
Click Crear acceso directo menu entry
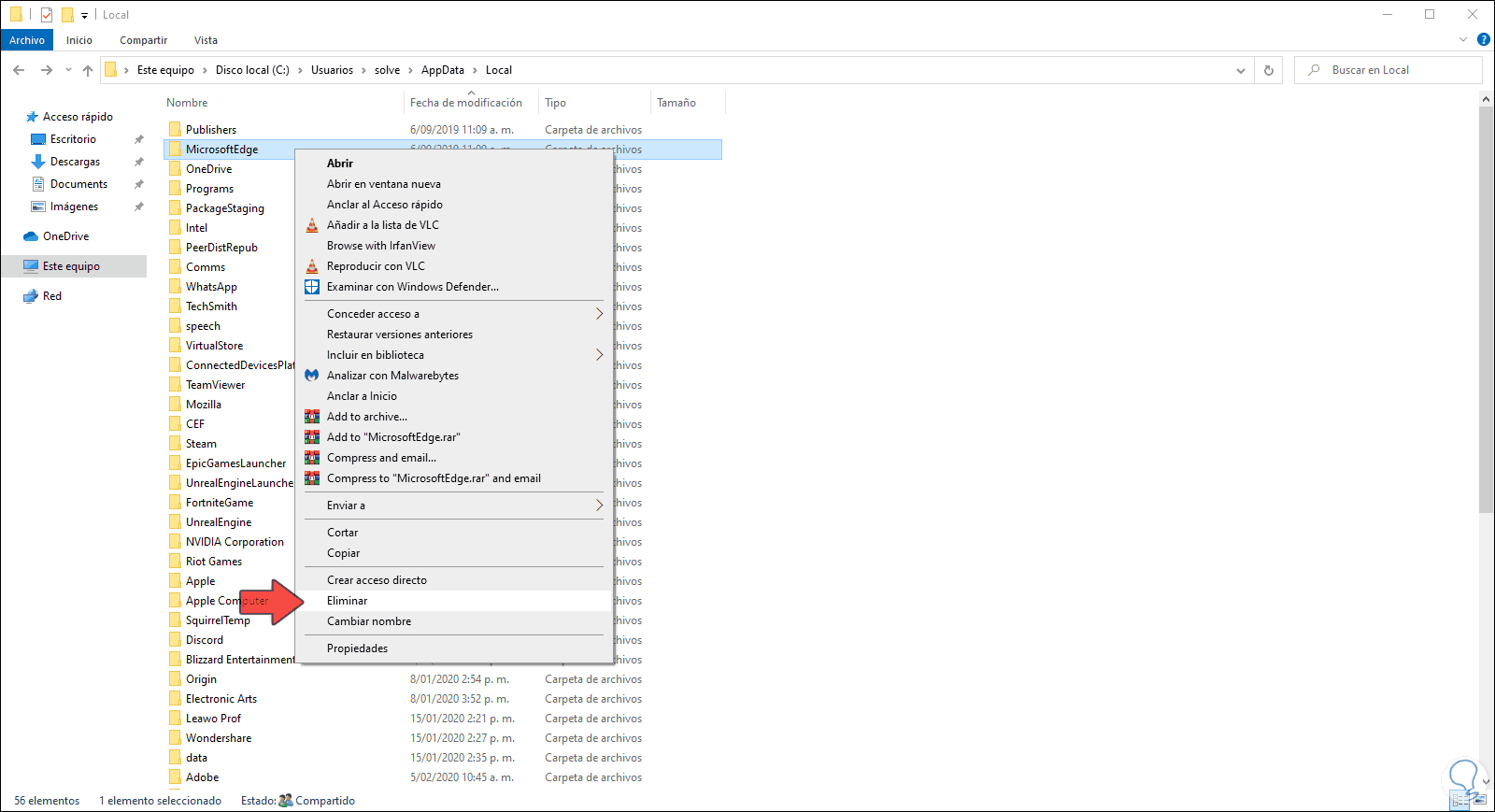(454, 580)
